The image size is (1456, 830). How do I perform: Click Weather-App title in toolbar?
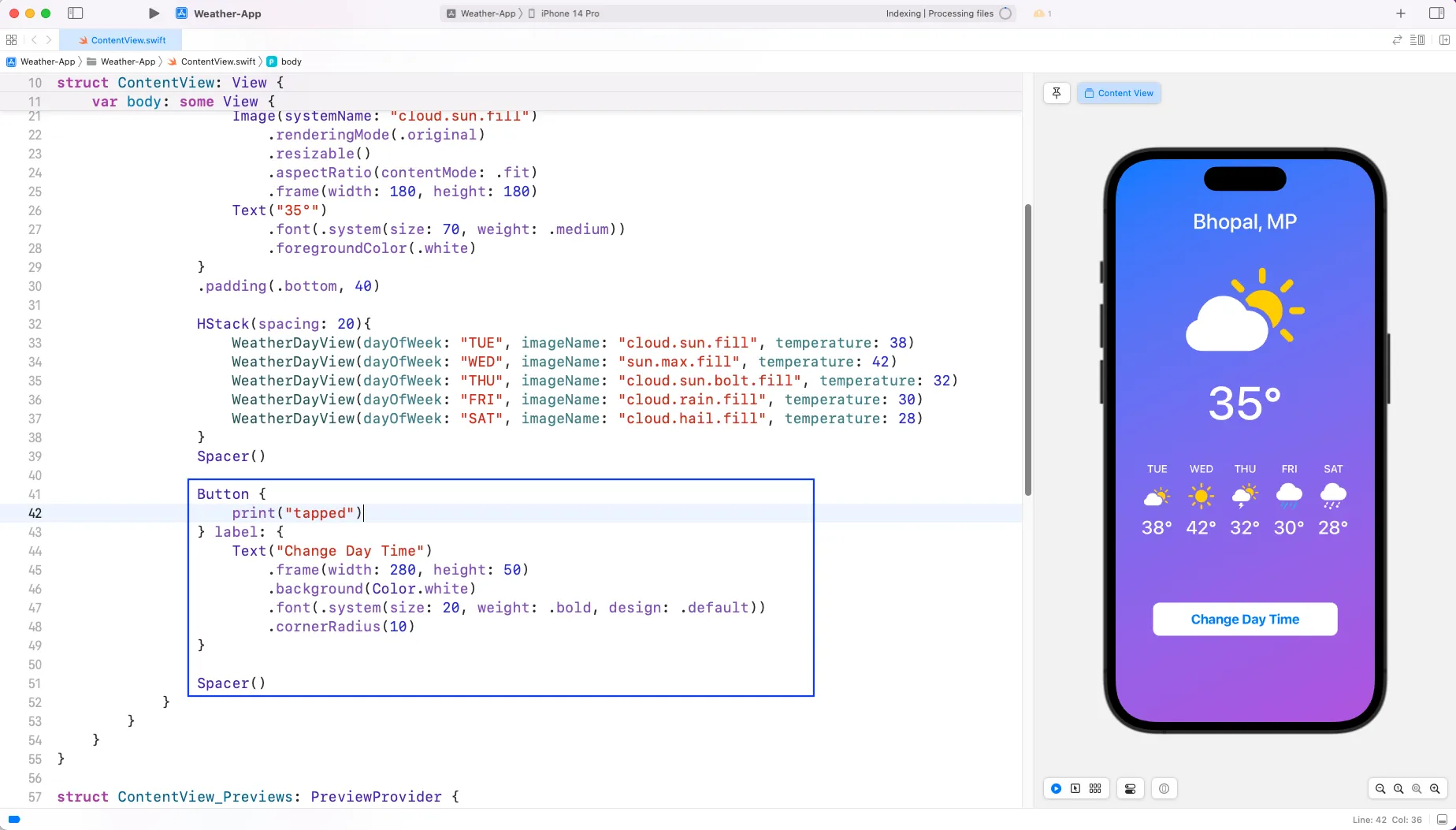227,13
